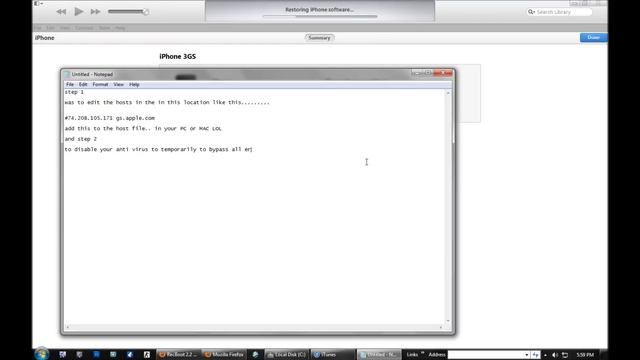The width and height of the screenshot is (640, 360).
Task: Click the network tray icon
Action: click(565, 355)
